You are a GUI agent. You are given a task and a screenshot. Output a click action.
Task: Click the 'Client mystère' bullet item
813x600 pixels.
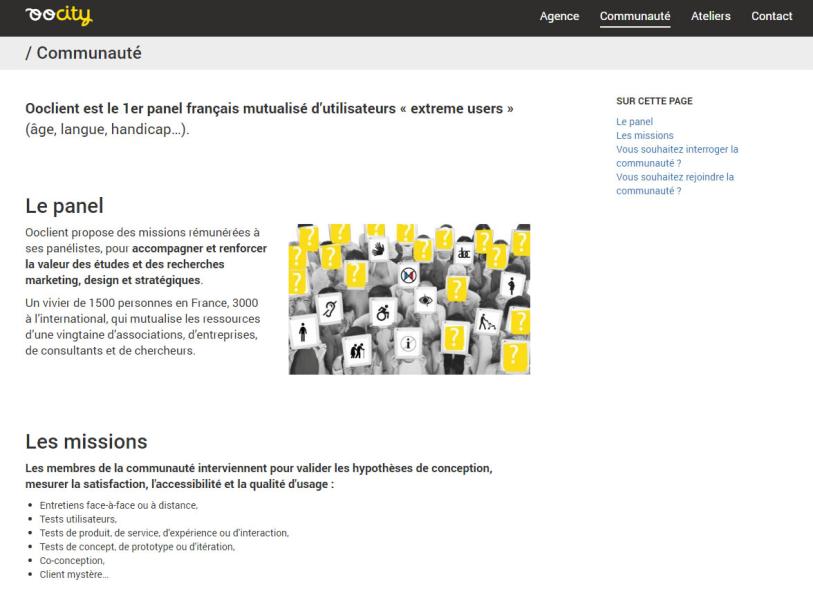74,575
